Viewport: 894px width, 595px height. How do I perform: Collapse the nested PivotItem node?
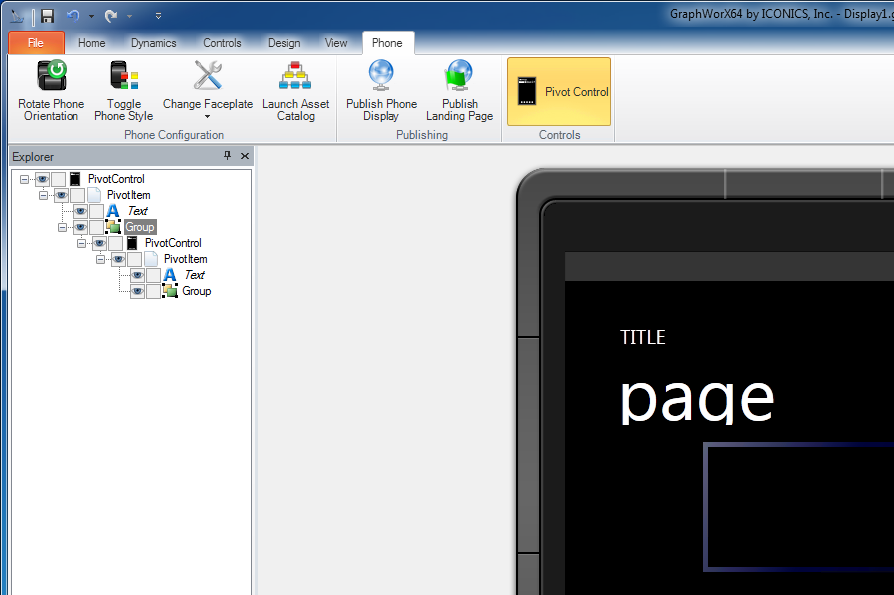coord(100,260)
